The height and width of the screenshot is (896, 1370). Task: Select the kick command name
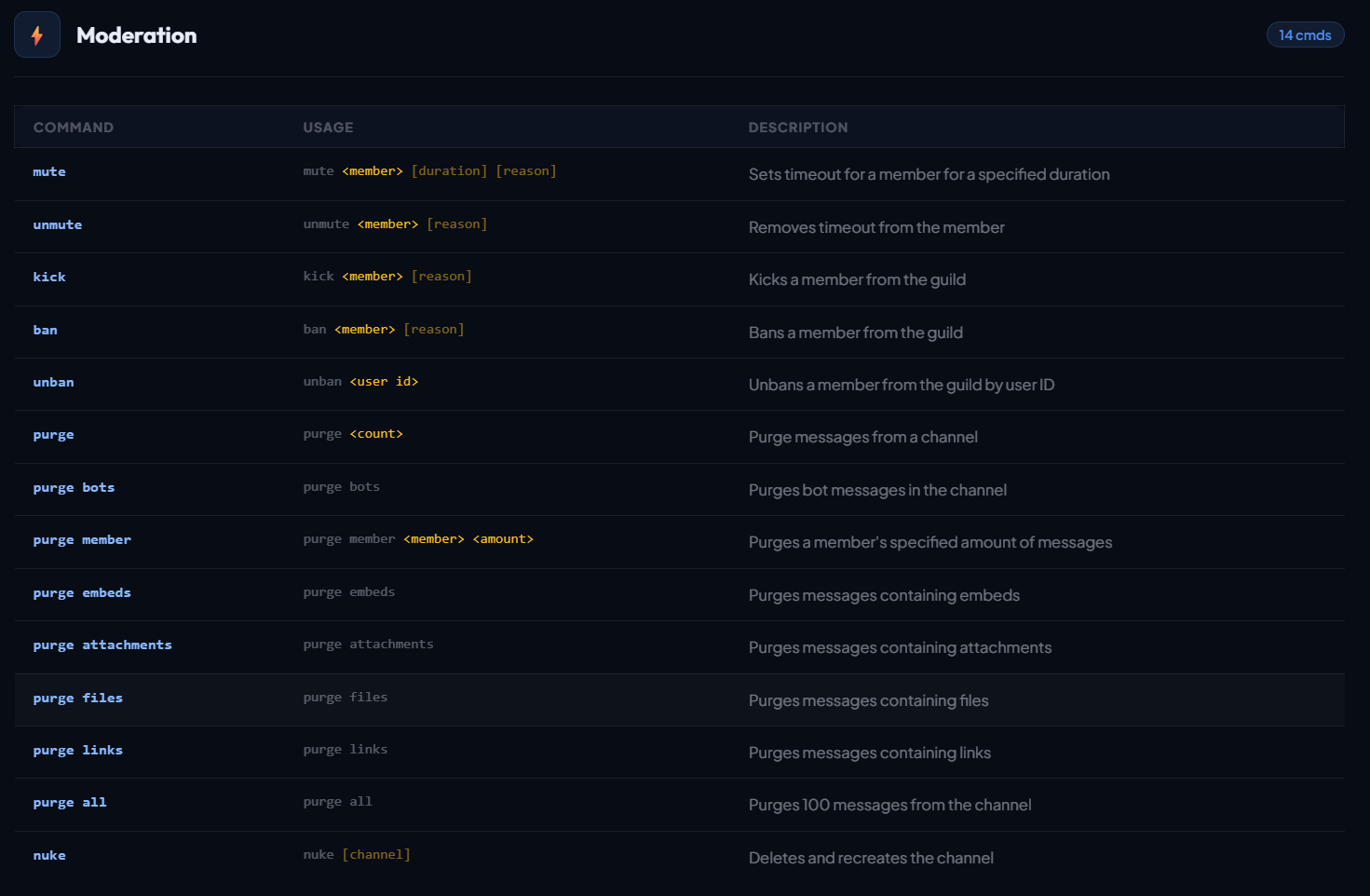pyautogui.click(x=49, y=278)
